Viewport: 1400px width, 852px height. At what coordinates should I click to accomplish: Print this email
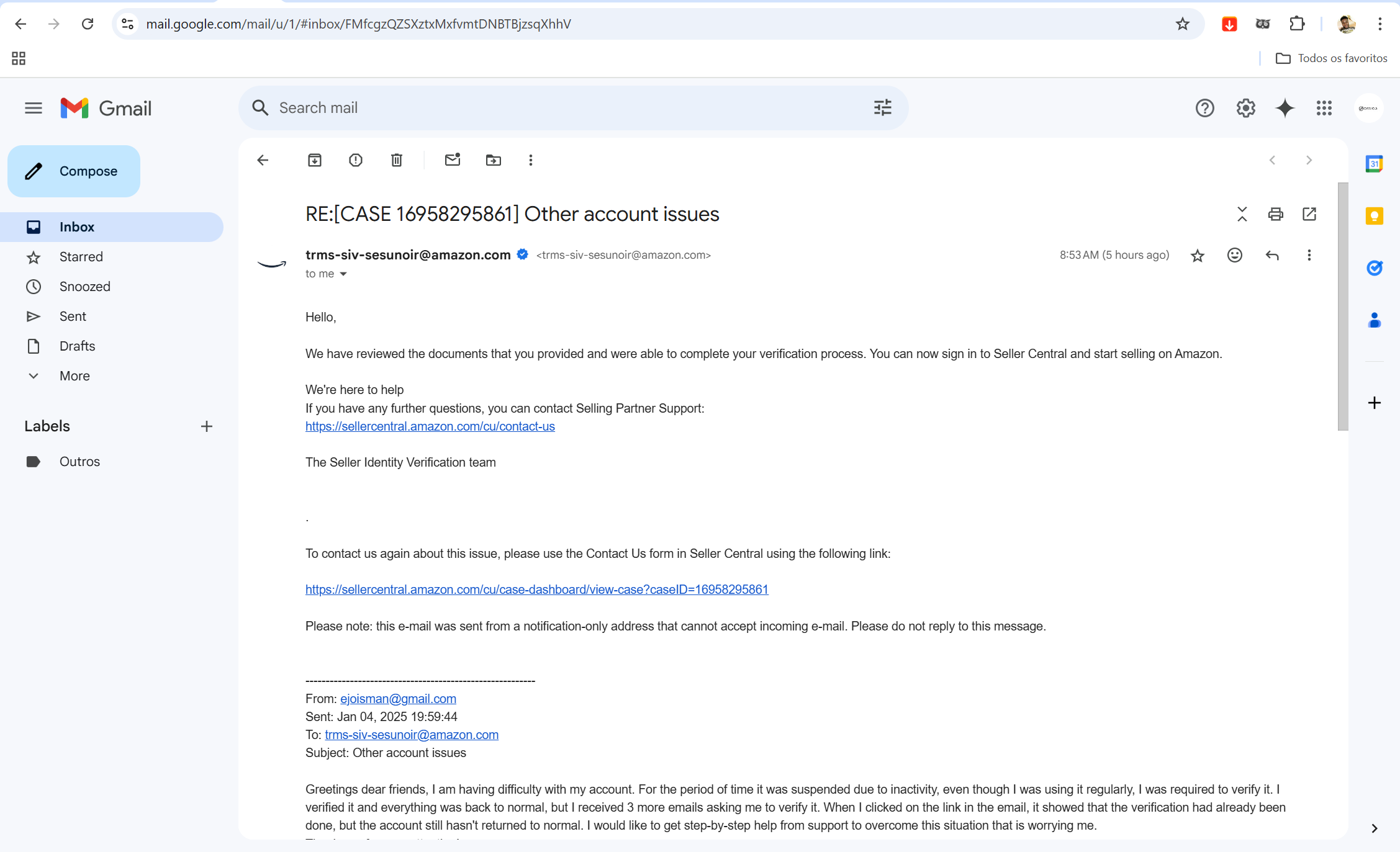pos(1275,214)
